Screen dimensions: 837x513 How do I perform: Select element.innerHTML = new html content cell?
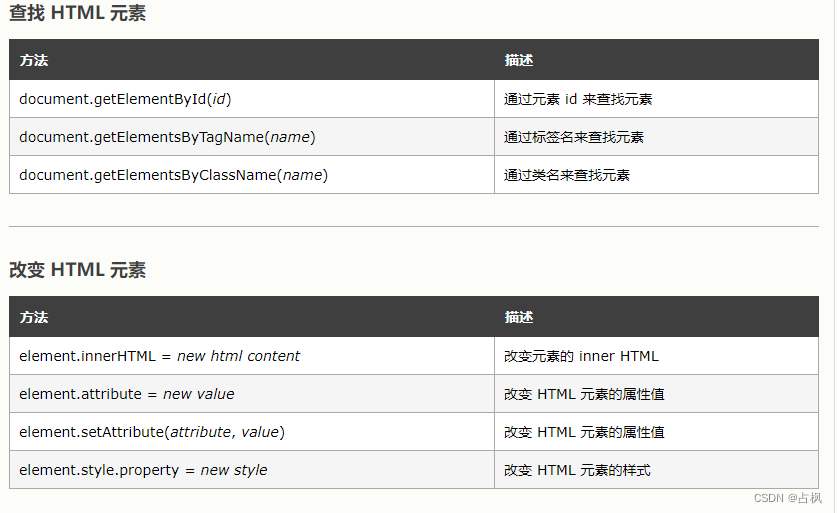click(252, 356)
